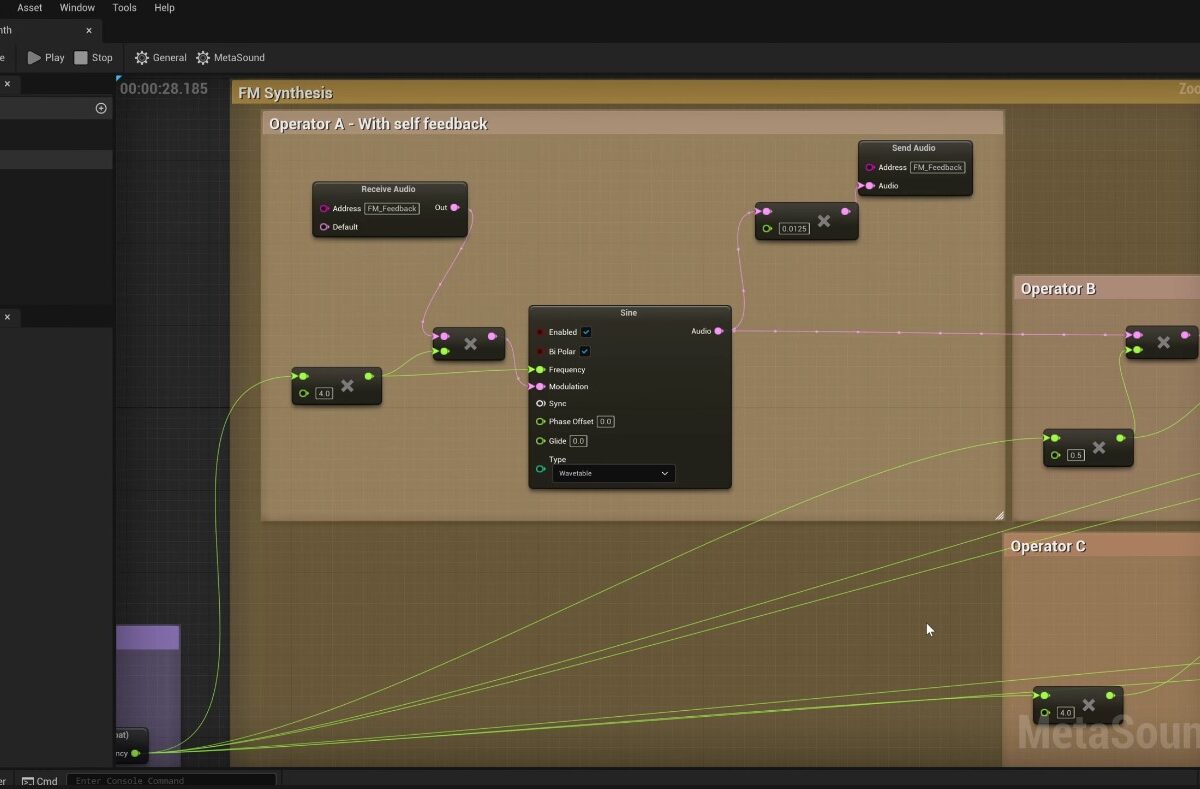Click resize handle of Operator A comment box
Viewport: 1200px width, 789px height.
pyautogui.click(x=998, y=515)
